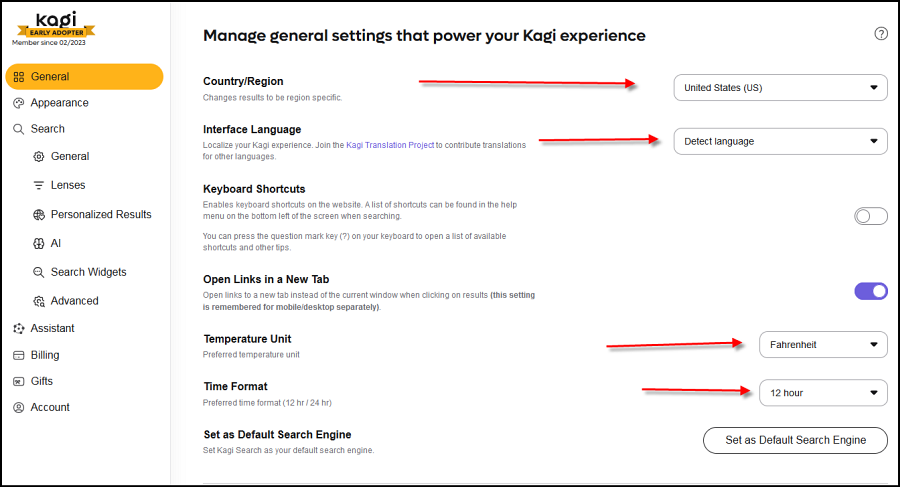Click the Assistant icon in sidebar
Screen dimensions: 900x487
point(19,328)
